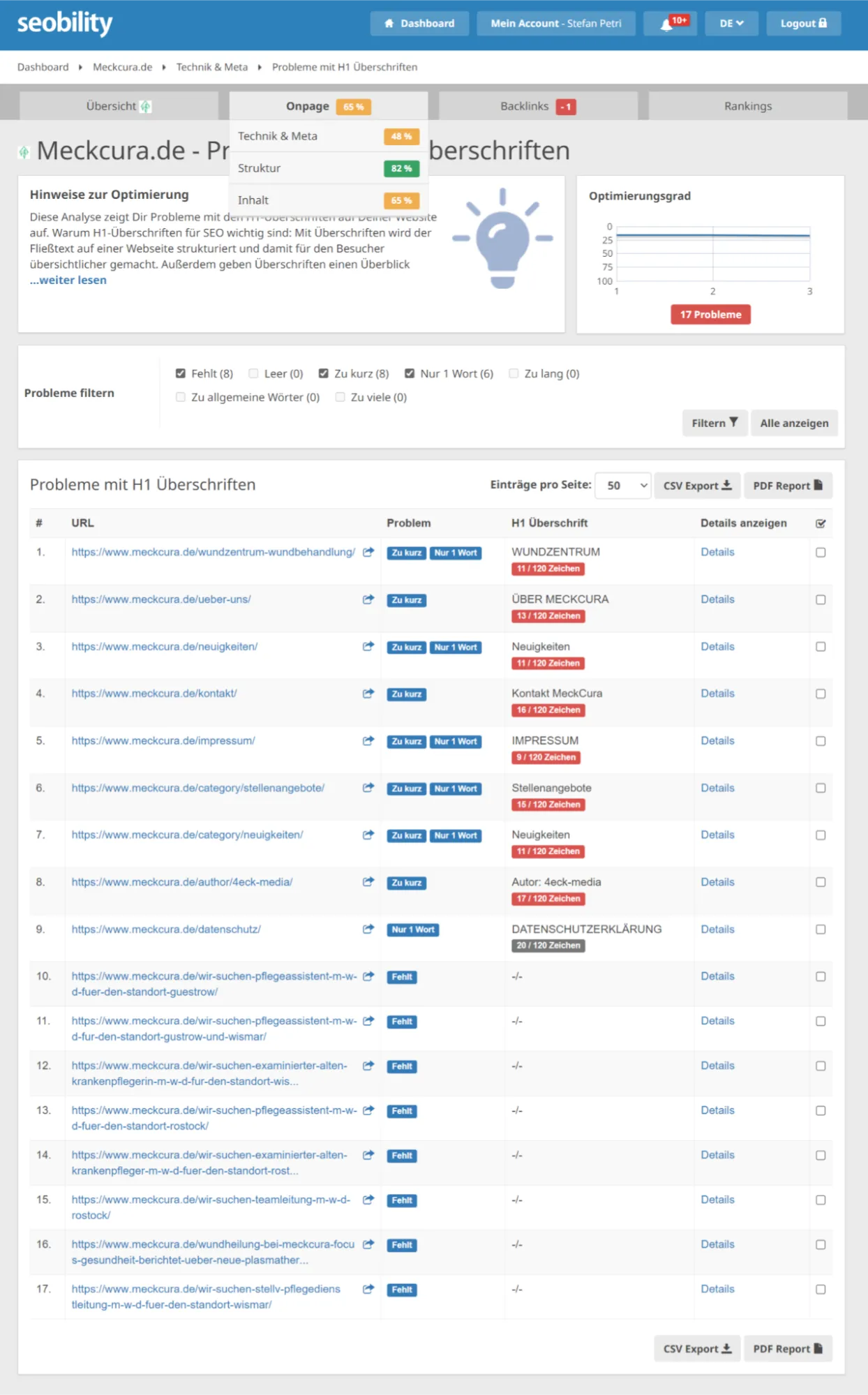Click Alle anzeigen button

point(794,423)
